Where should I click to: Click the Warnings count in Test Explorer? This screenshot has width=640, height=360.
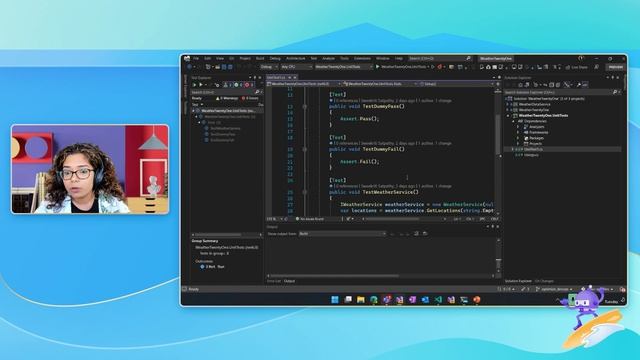(227, 98)
